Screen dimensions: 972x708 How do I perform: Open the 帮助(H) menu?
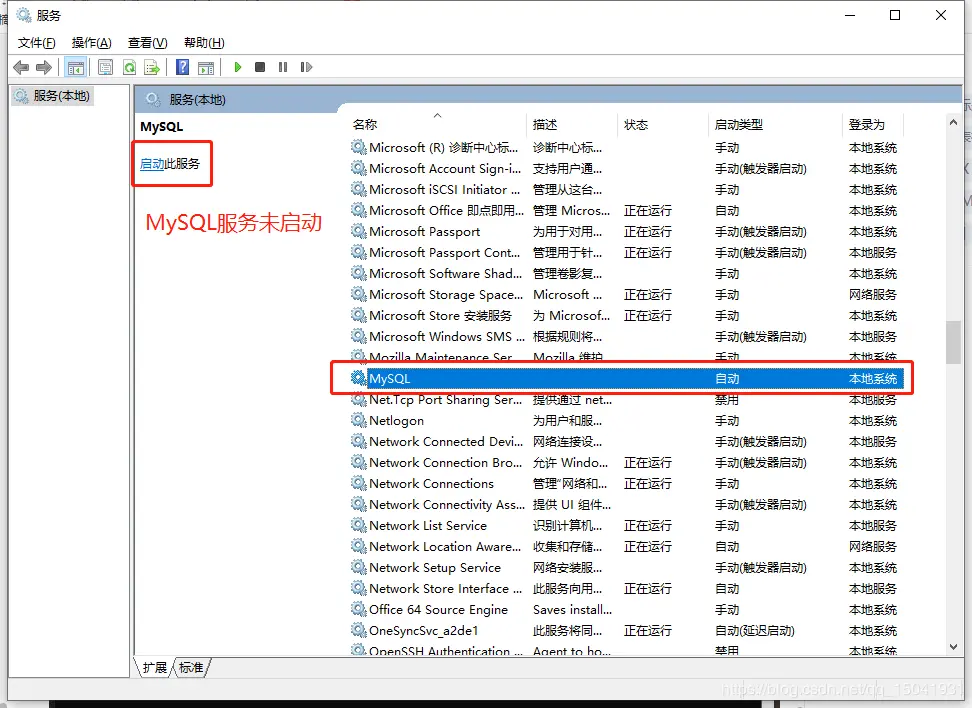204,43
